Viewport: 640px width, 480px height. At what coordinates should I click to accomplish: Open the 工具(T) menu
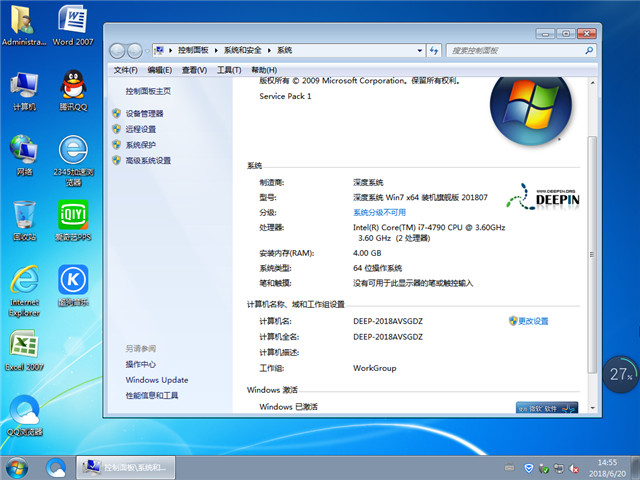pos(229,70)
